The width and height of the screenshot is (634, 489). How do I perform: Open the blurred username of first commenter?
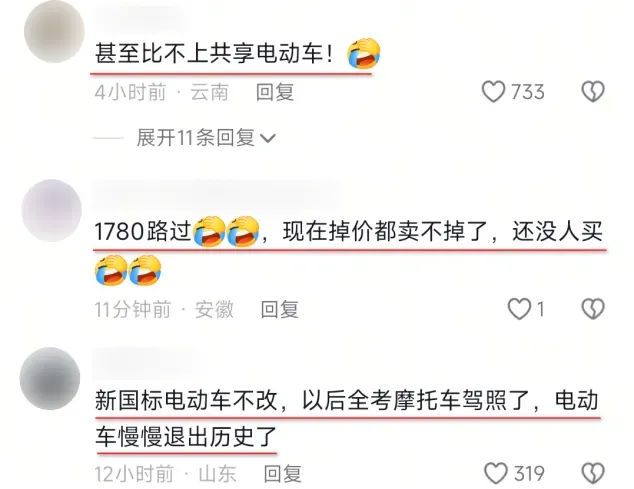[137, 16]
